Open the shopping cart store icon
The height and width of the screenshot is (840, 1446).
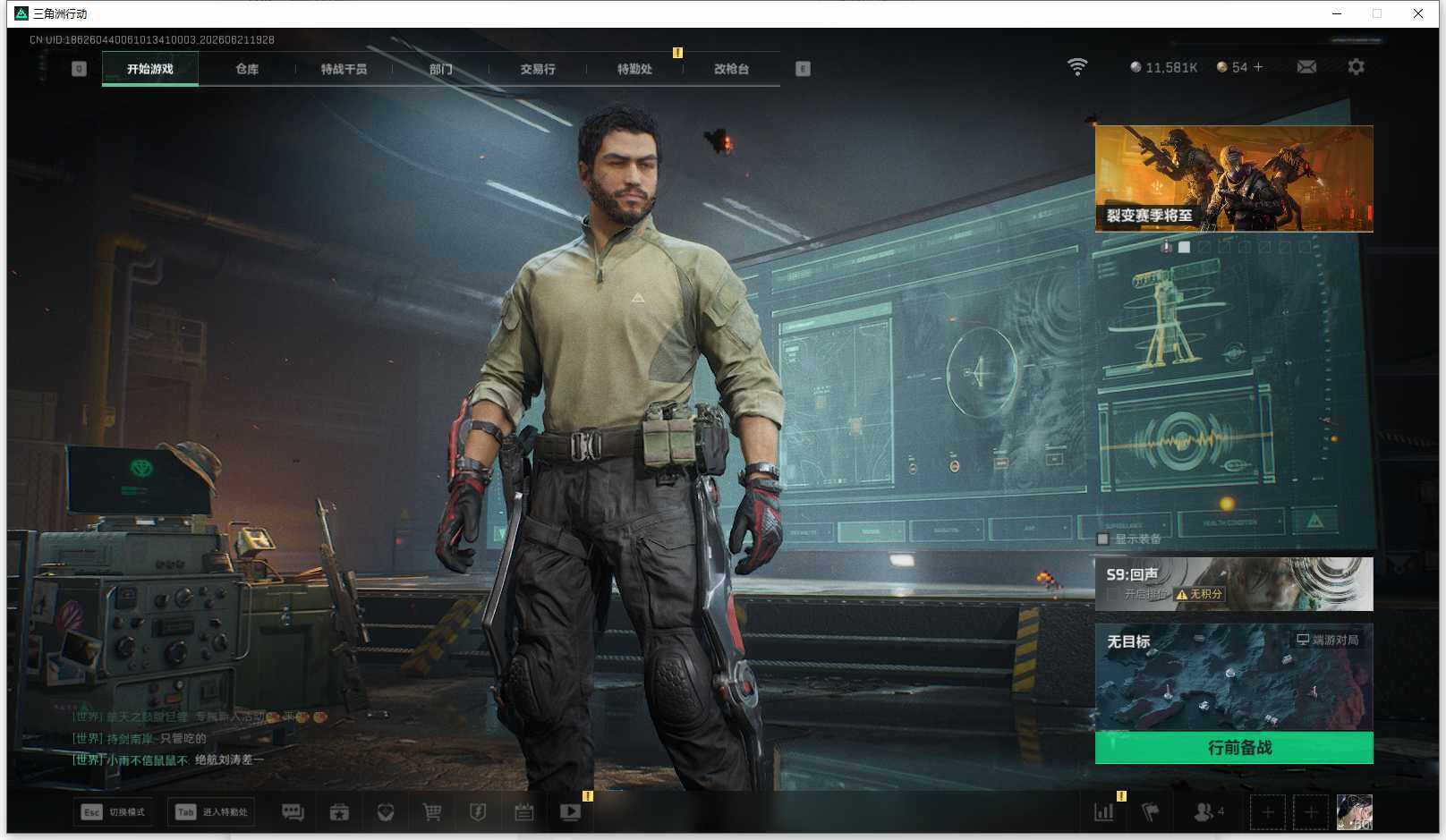[x=432, y=812]
